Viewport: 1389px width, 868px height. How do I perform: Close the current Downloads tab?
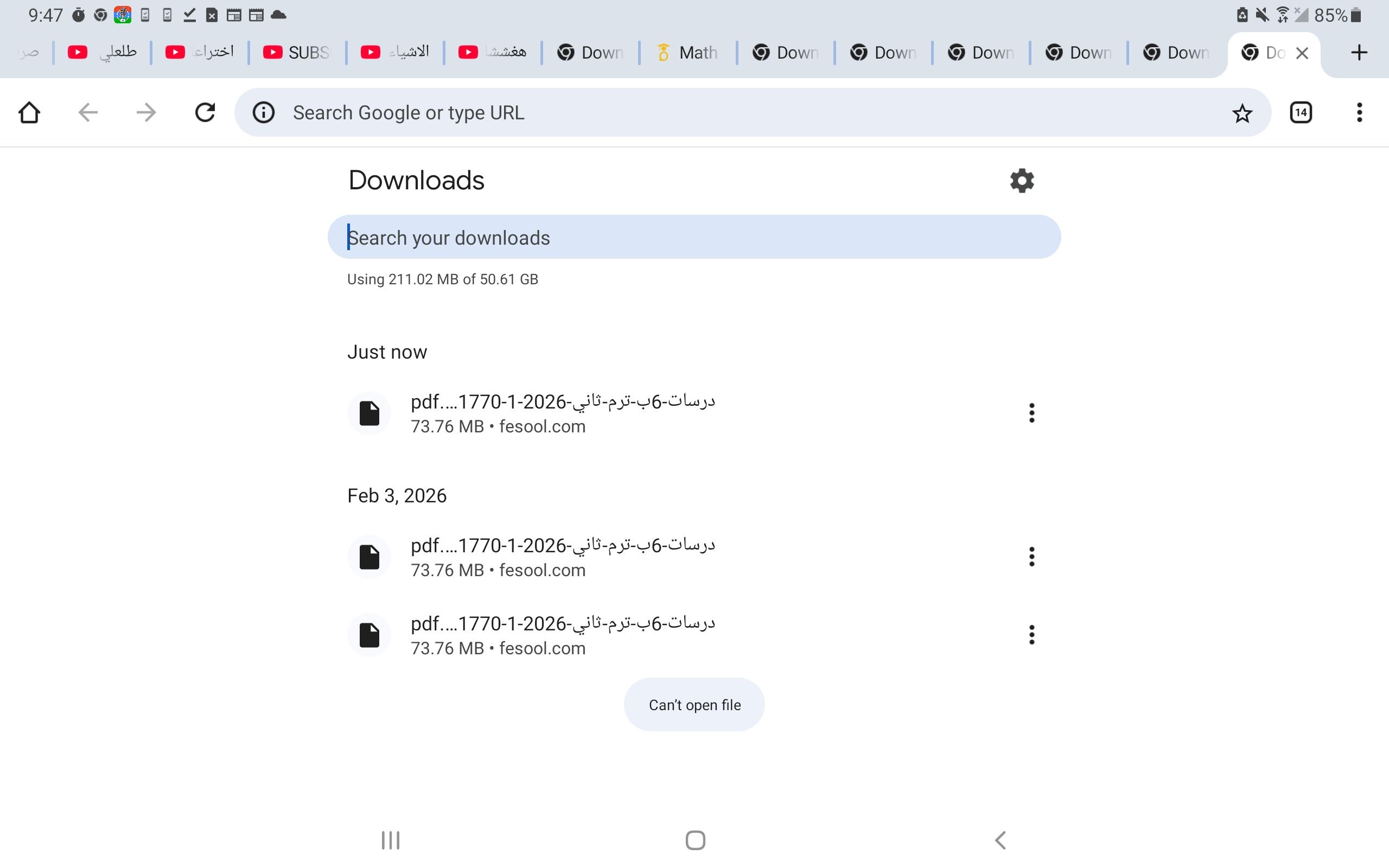(x=1302, y=53)
